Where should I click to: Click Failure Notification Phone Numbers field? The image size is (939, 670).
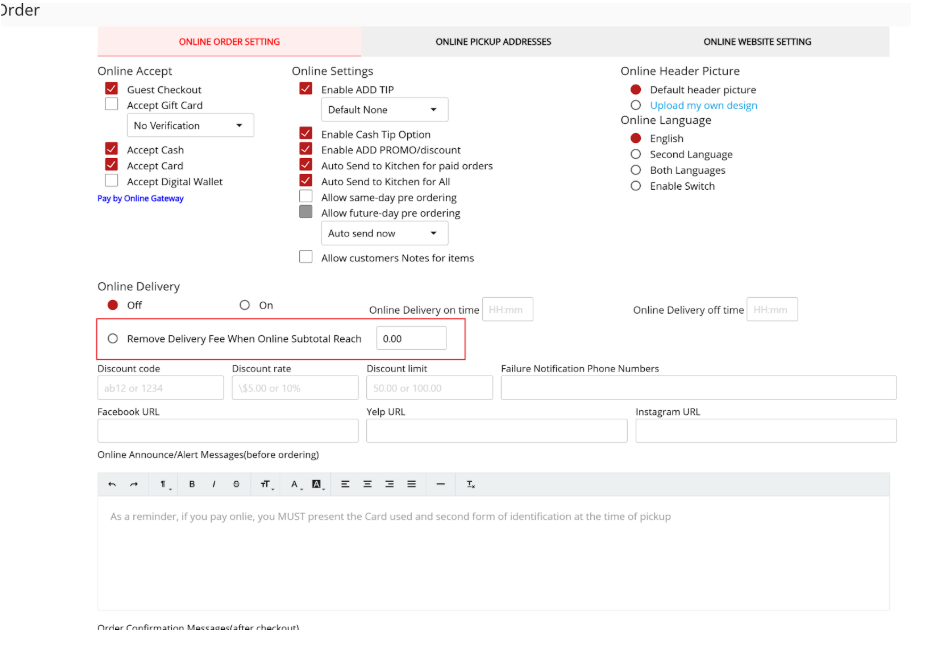(x=699, y=388)
